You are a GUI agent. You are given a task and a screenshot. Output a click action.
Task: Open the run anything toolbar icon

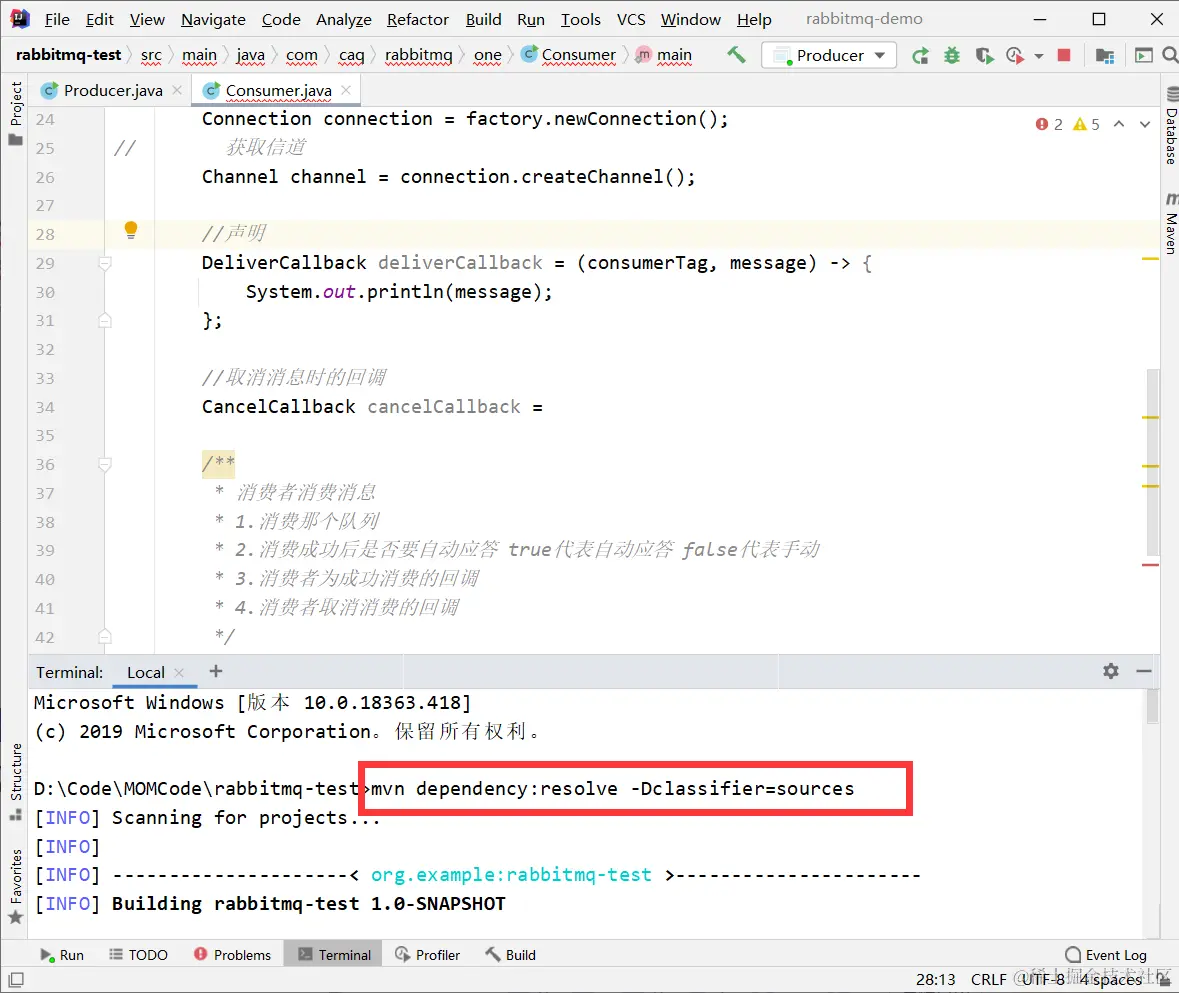1143,56
